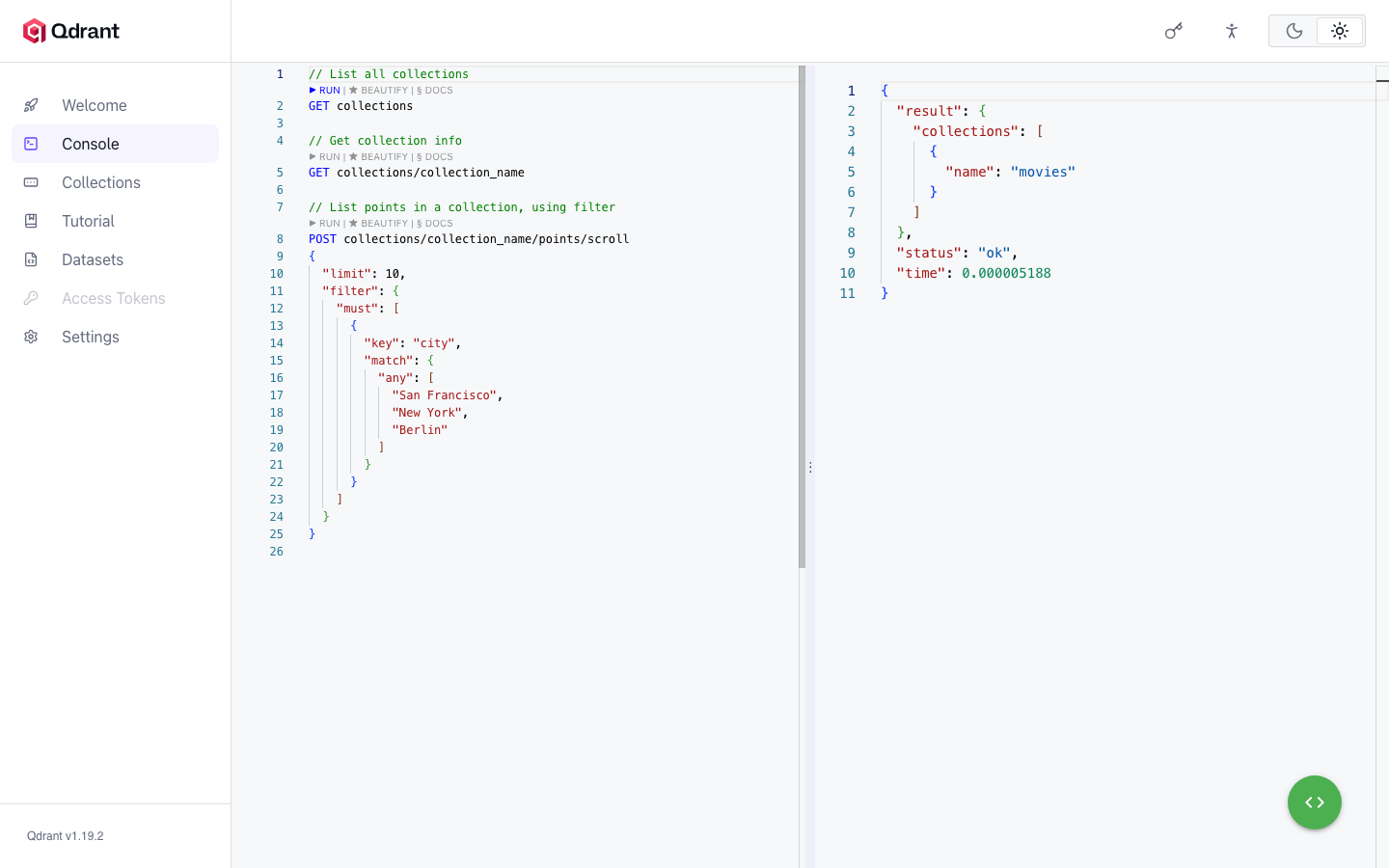This screenshot has height=868, width=1389.
Task: Click the Collections sidebar icon
Action: (x=31, y=182)
